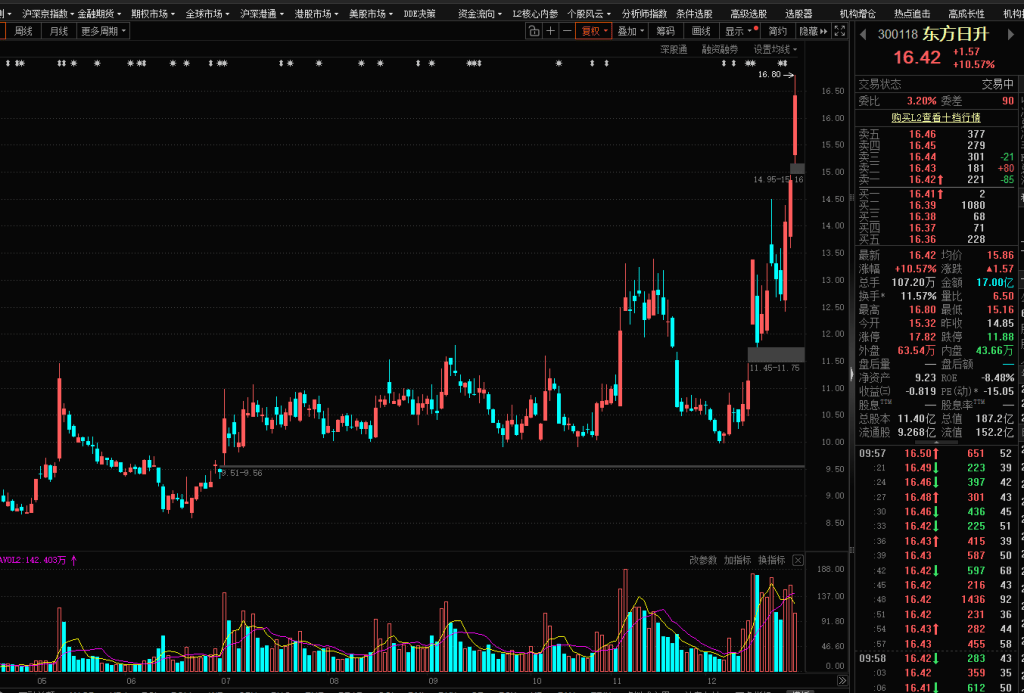Toggle 深股通 indicator on chart
This screenshot has width=1024, height=693.
673,49
